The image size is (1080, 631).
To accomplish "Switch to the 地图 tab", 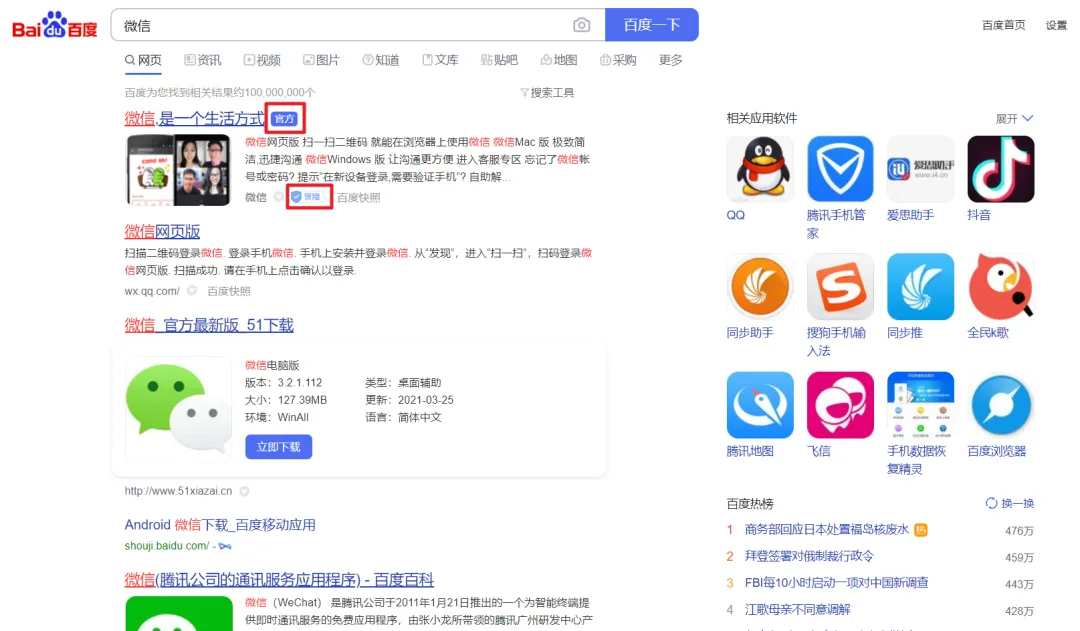I will pos(559,60).
